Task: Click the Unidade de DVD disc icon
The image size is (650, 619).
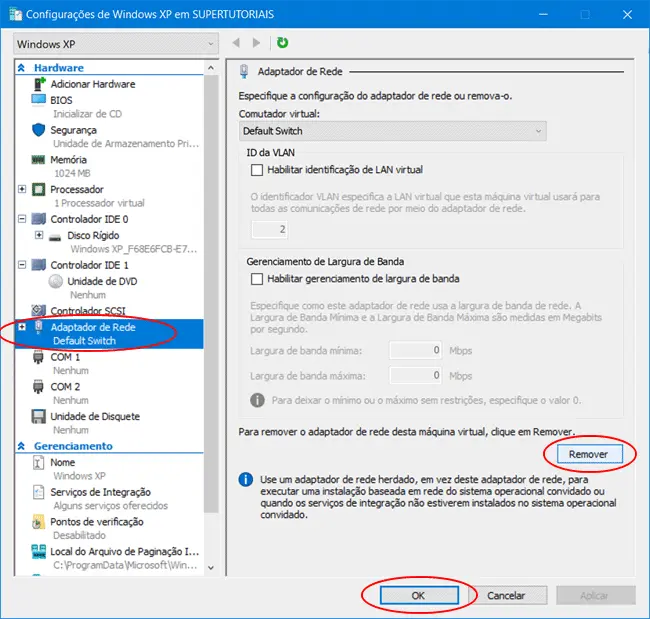Action: [x=56, y=281]
